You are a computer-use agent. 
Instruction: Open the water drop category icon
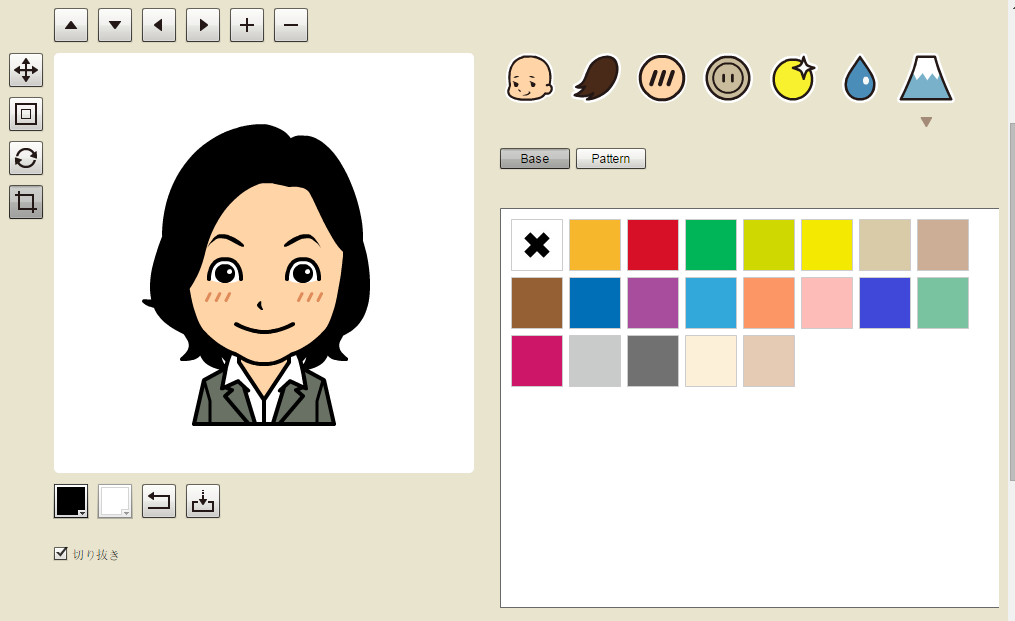point(859,79)
